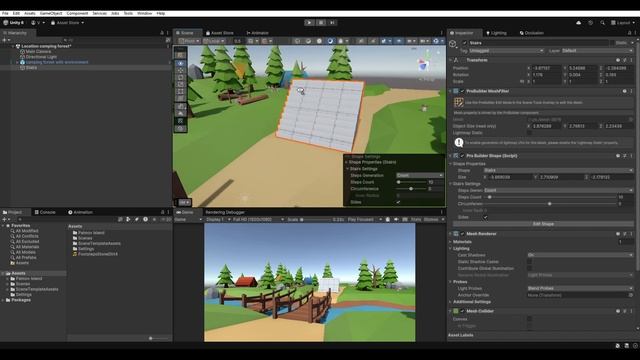640x360 pixels.
Task: Open the Cast Shadows dropdown
Action: coord(580,255)
